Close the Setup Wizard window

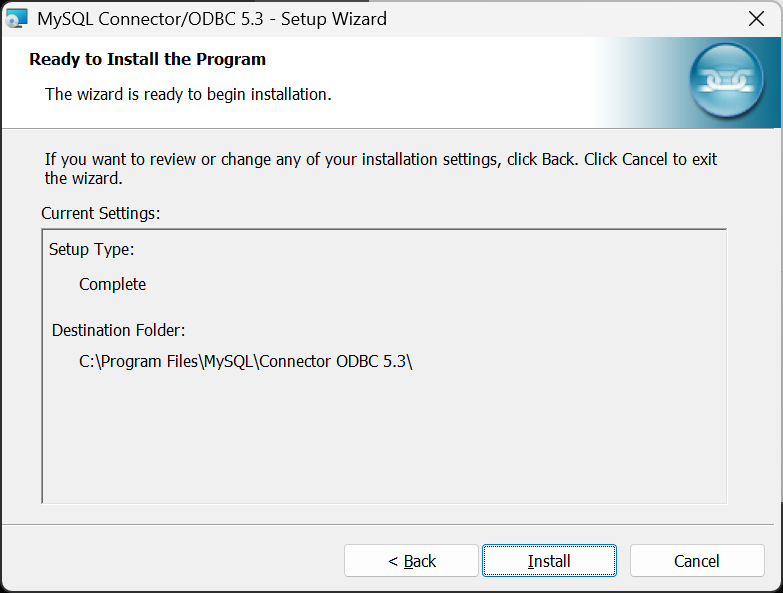point(757,18)
